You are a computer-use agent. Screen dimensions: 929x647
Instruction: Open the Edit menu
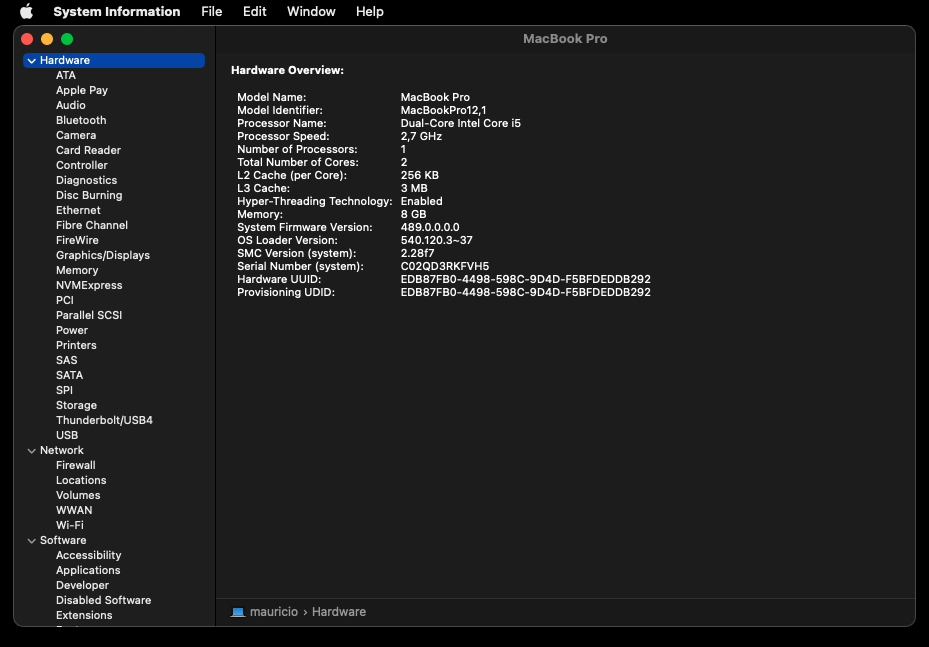[254, 12]
